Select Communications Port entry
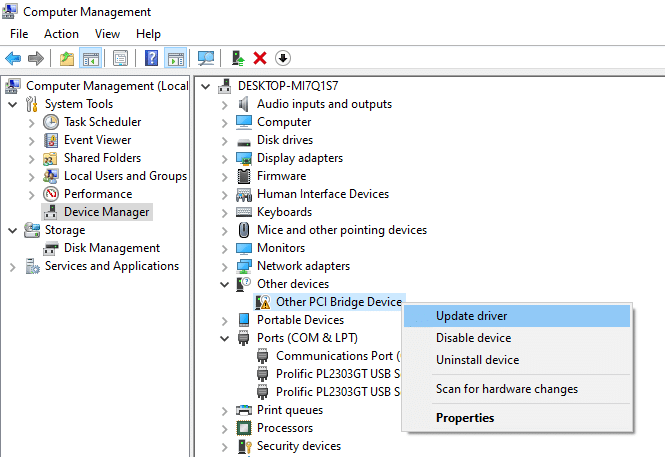 point(338,356)
